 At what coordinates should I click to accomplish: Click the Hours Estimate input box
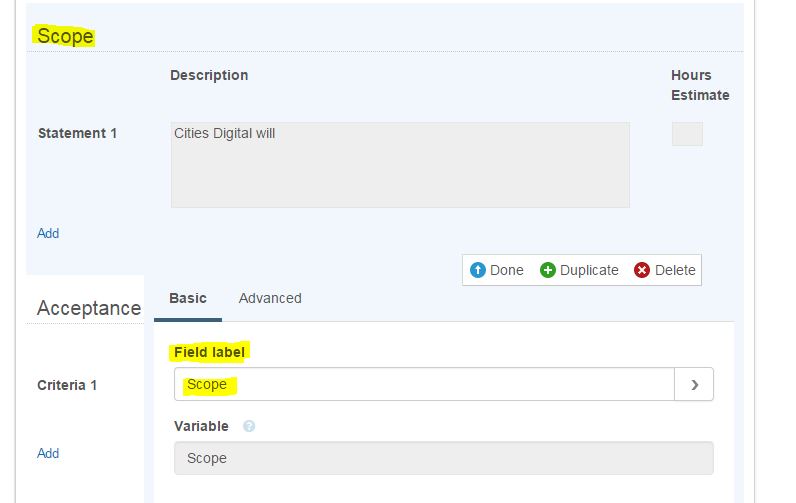(x=687, y=134)
